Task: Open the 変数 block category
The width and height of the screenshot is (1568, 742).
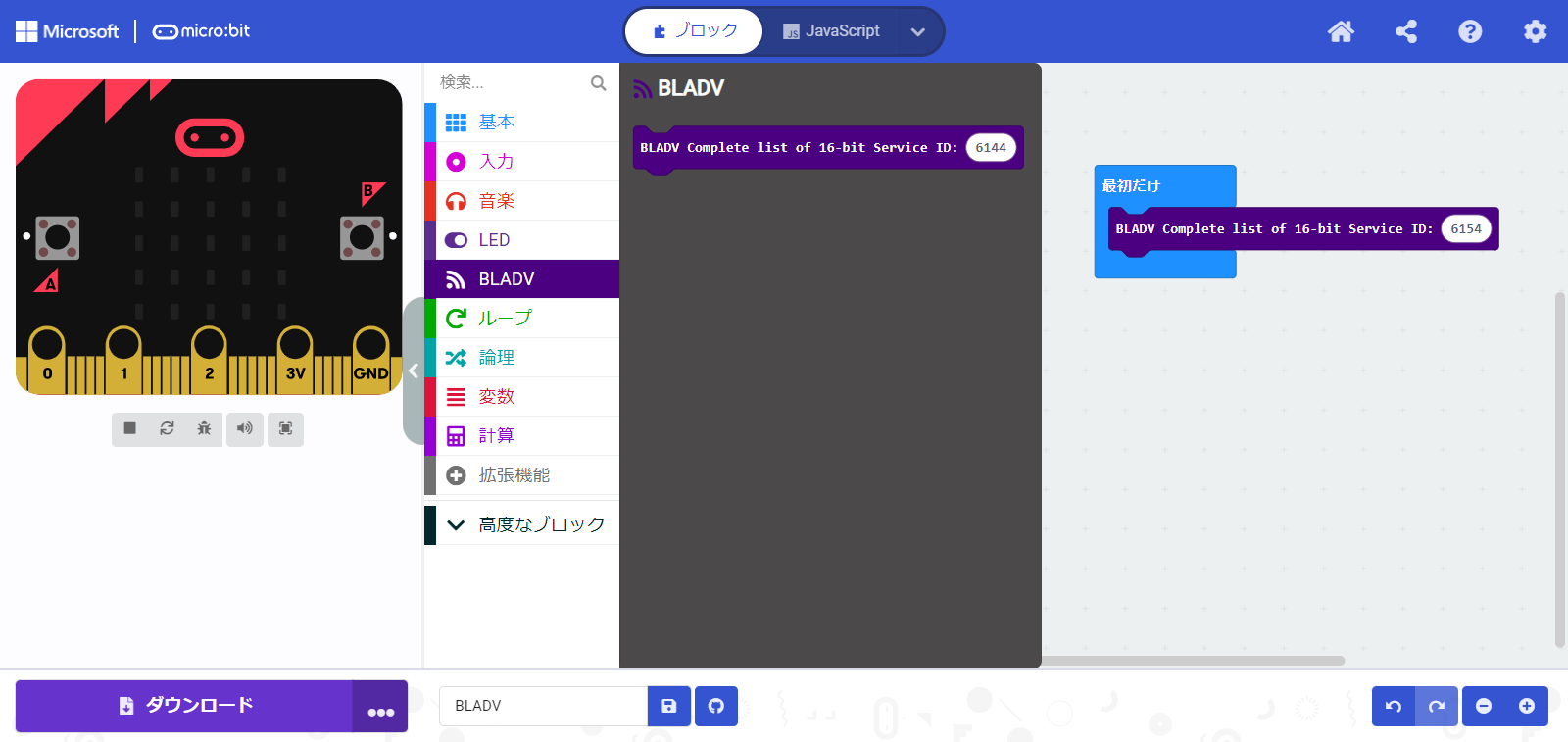Action: tap(521, 397)
